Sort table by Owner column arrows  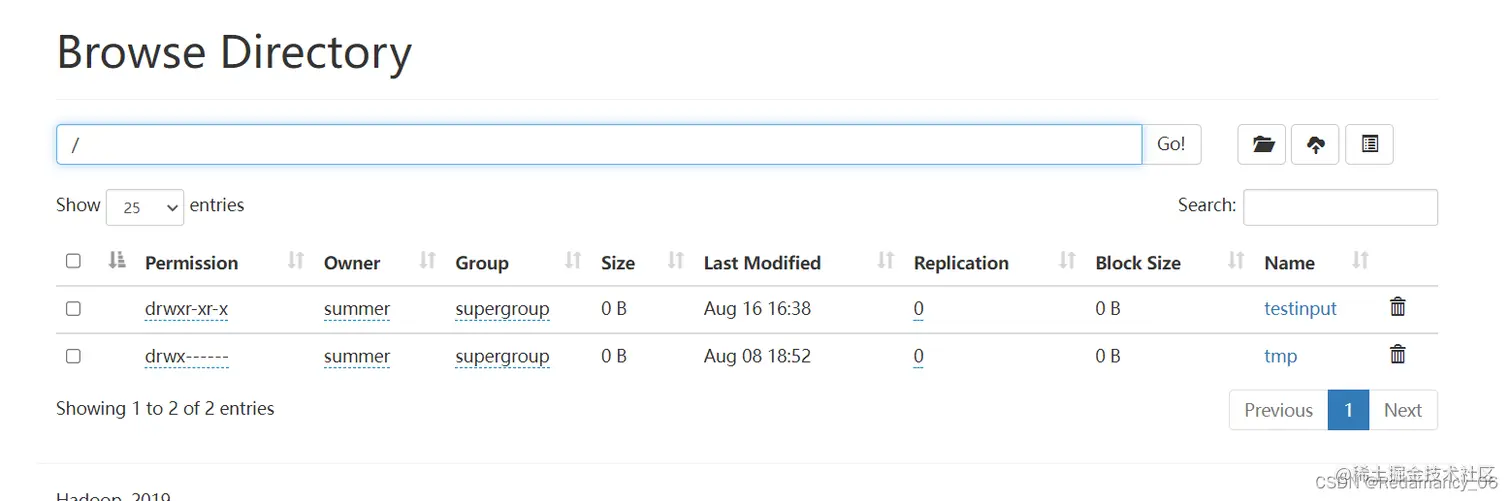point(427,261)
